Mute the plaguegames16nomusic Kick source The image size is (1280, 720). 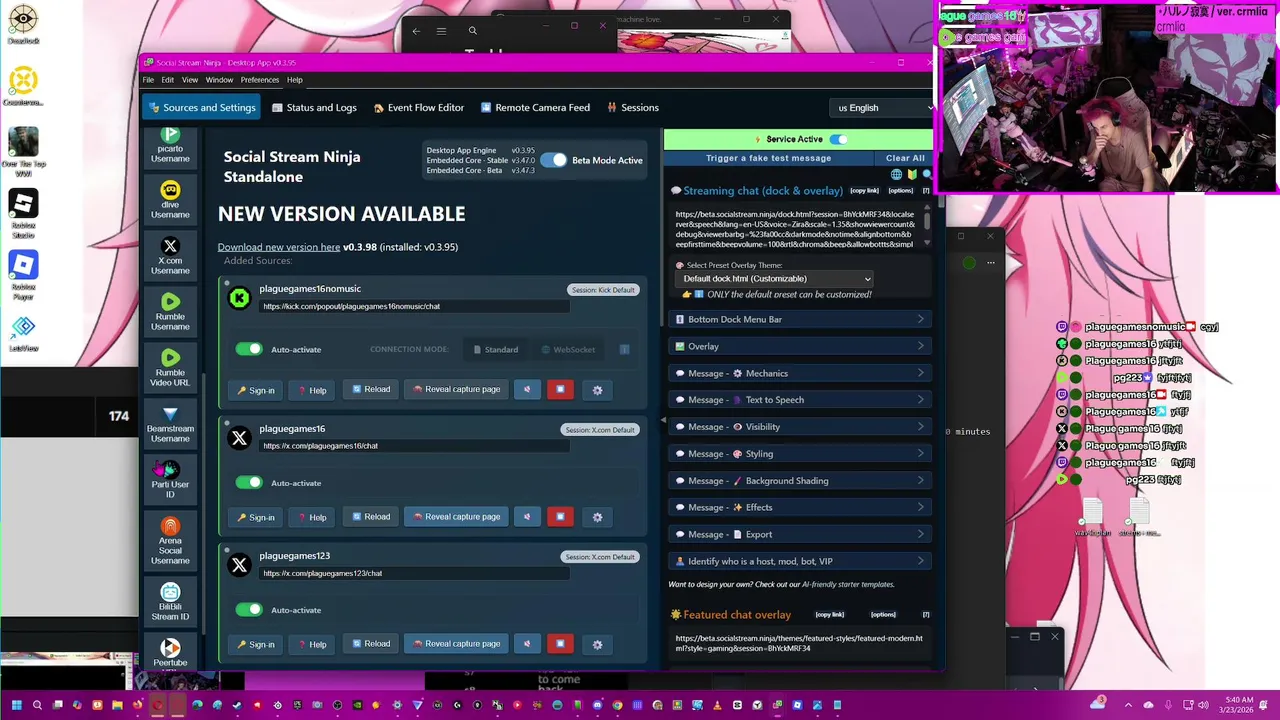pyautogui.click(x=527, y=390)
